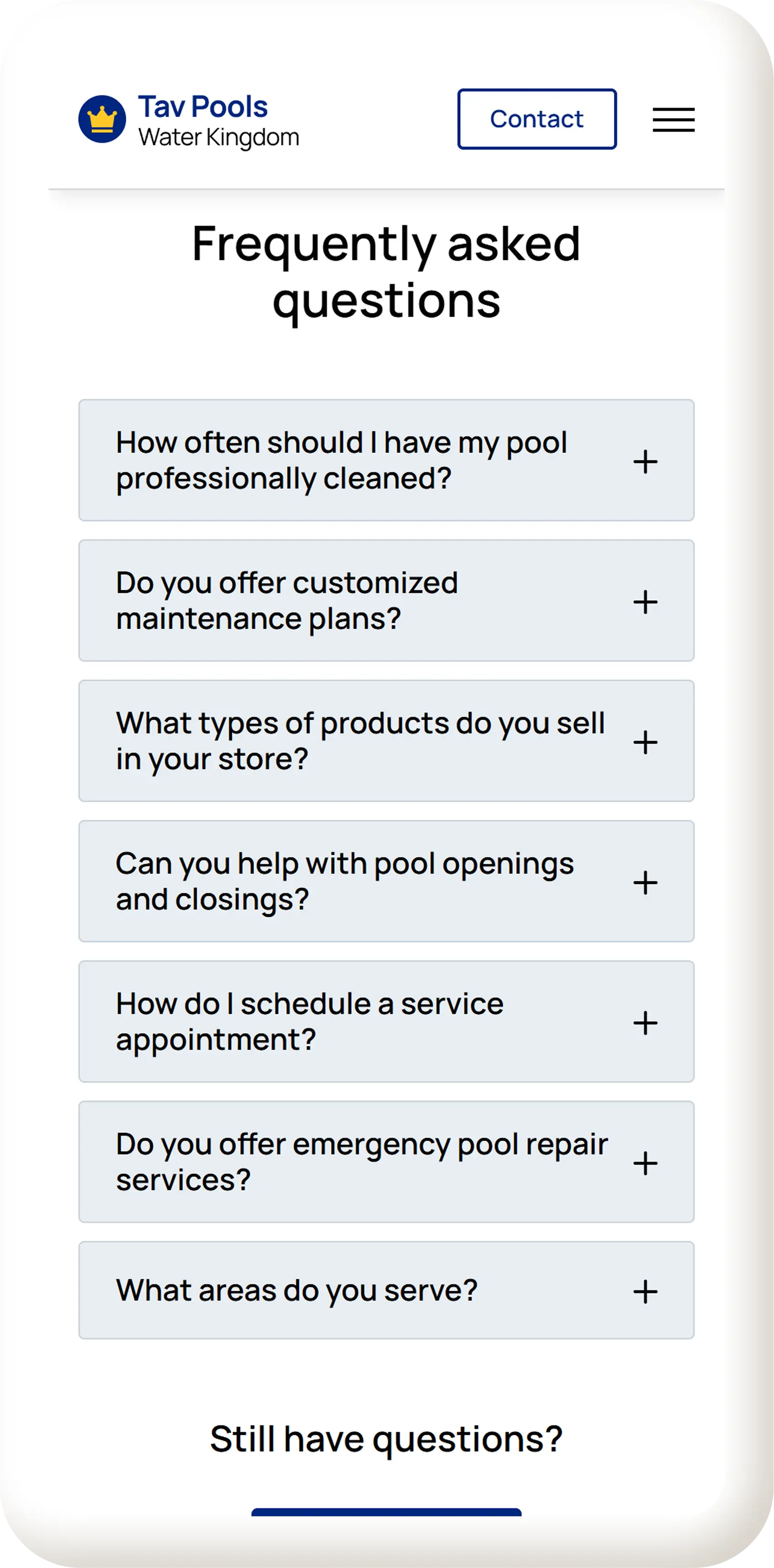
Task: Click plus icon beside areas served question
Action: [x=645, y=1292]
